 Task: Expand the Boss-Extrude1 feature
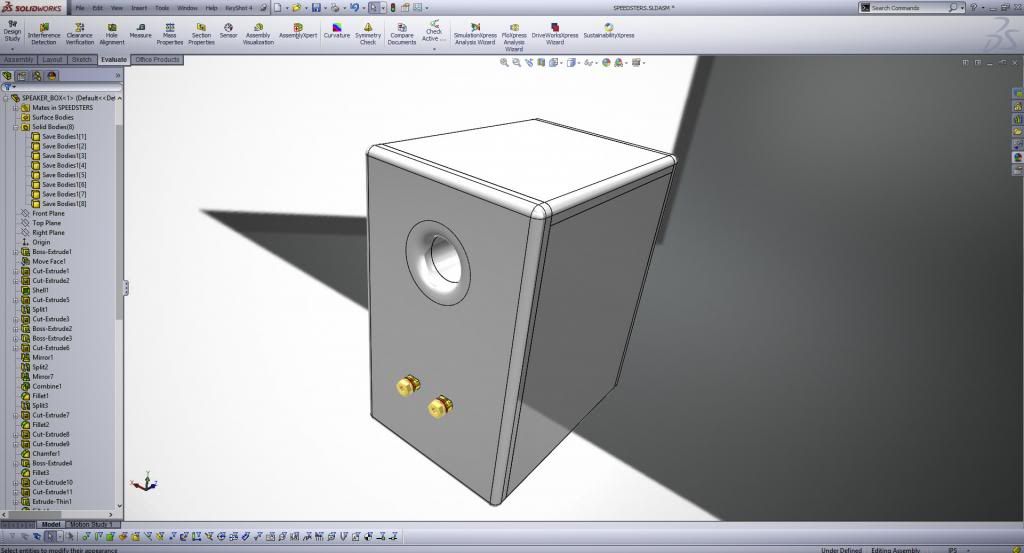point(16,252)
